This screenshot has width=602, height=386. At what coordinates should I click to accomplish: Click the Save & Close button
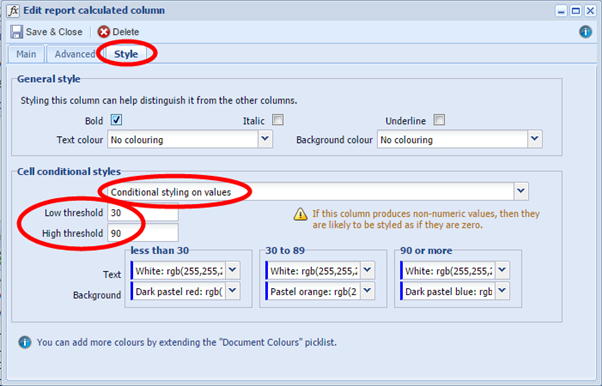click(x=46, y=32)
